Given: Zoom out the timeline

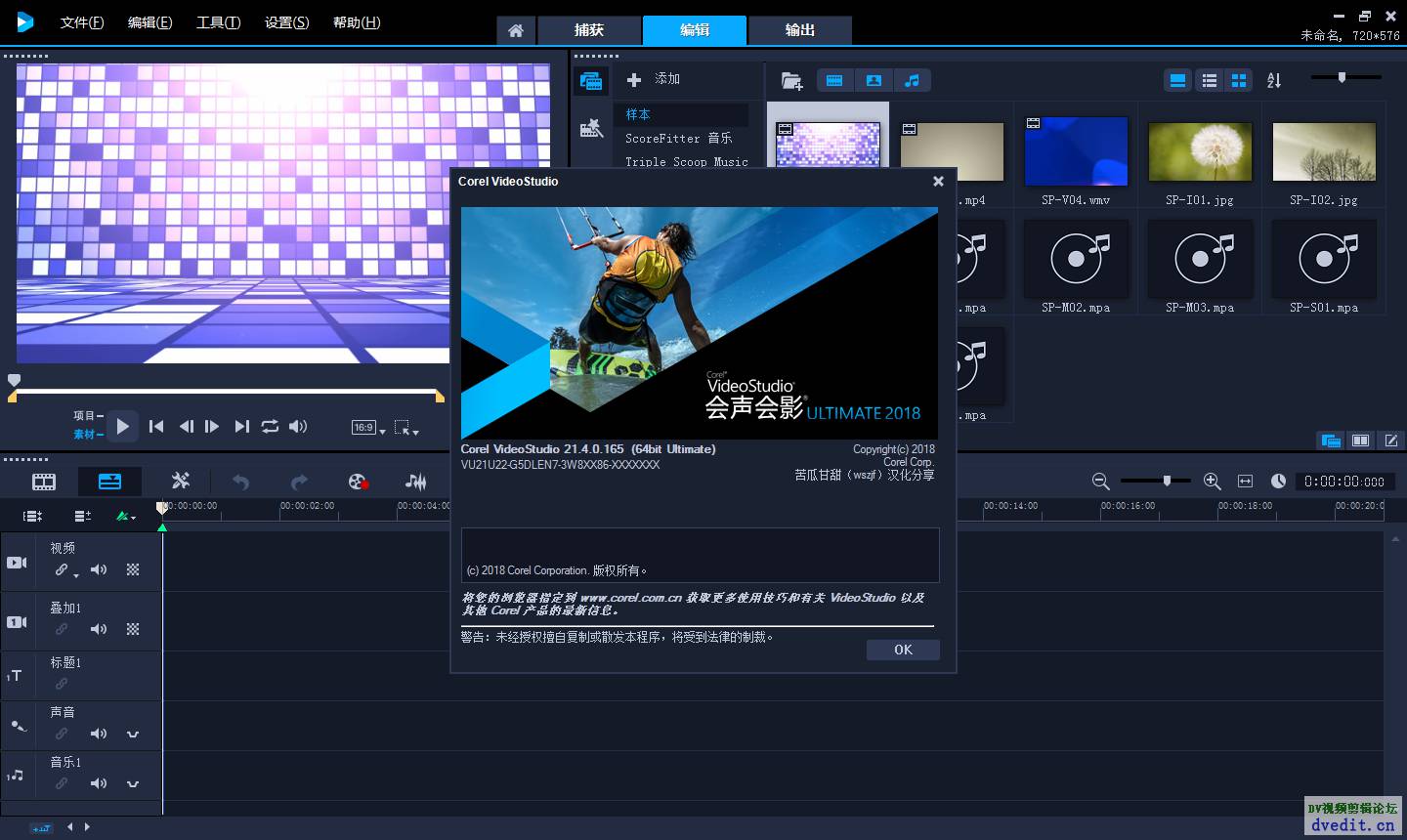Looking at the screenshot, I should tap(1100, 482).
